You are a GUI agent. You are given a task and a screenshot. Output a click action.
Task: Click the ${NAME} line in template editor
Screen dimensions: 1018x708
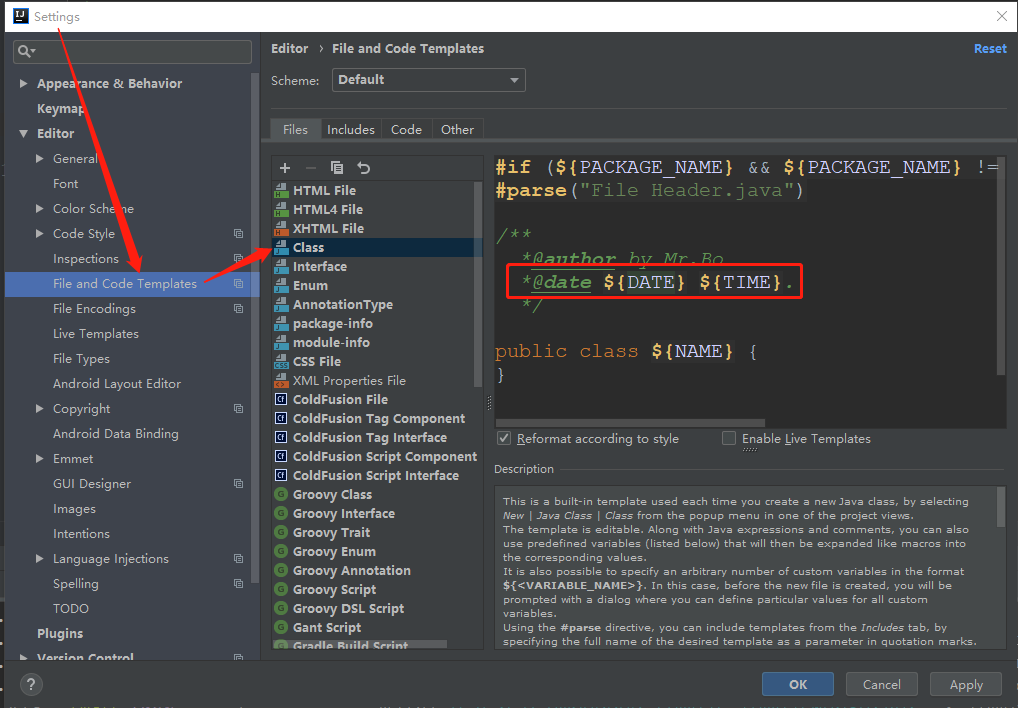(x=625, y=351)
